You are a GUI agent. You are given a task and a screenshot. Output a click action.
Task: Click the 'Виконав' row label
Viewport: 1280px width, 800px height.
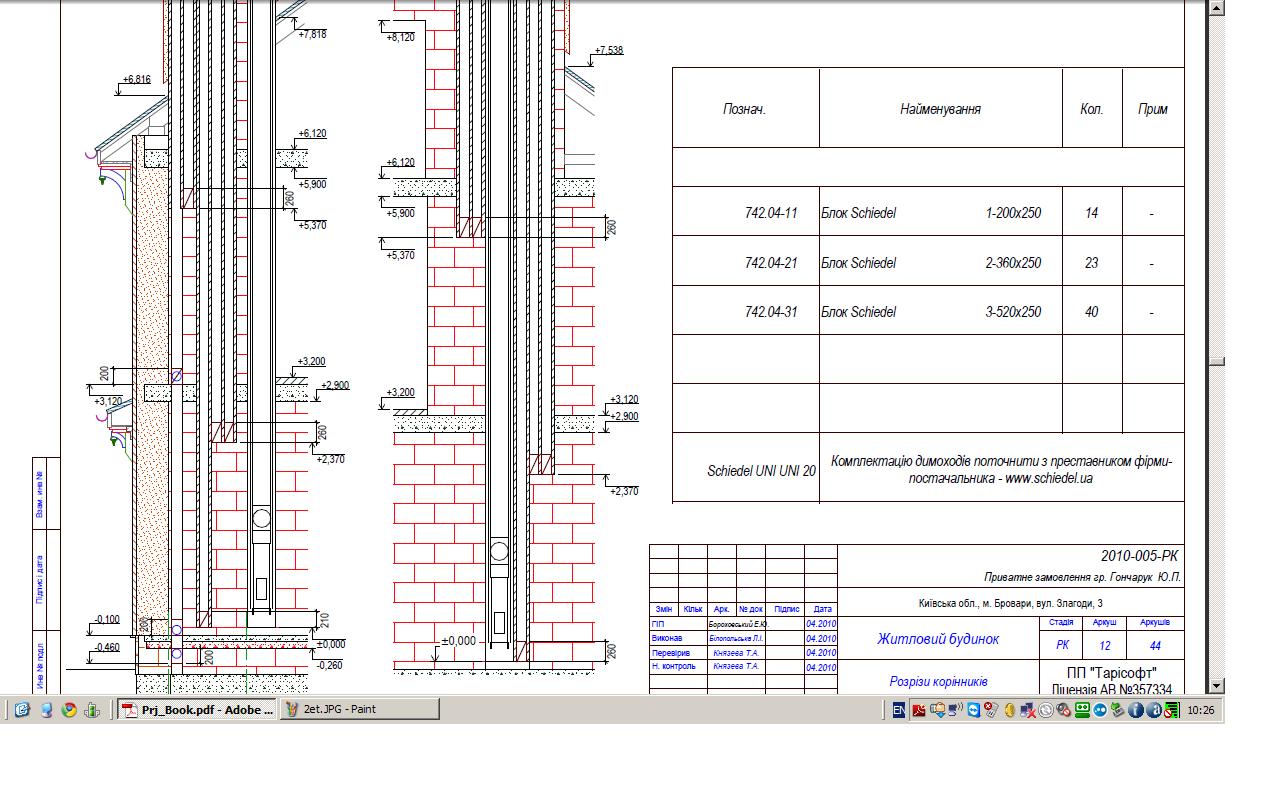pos(667,637)
